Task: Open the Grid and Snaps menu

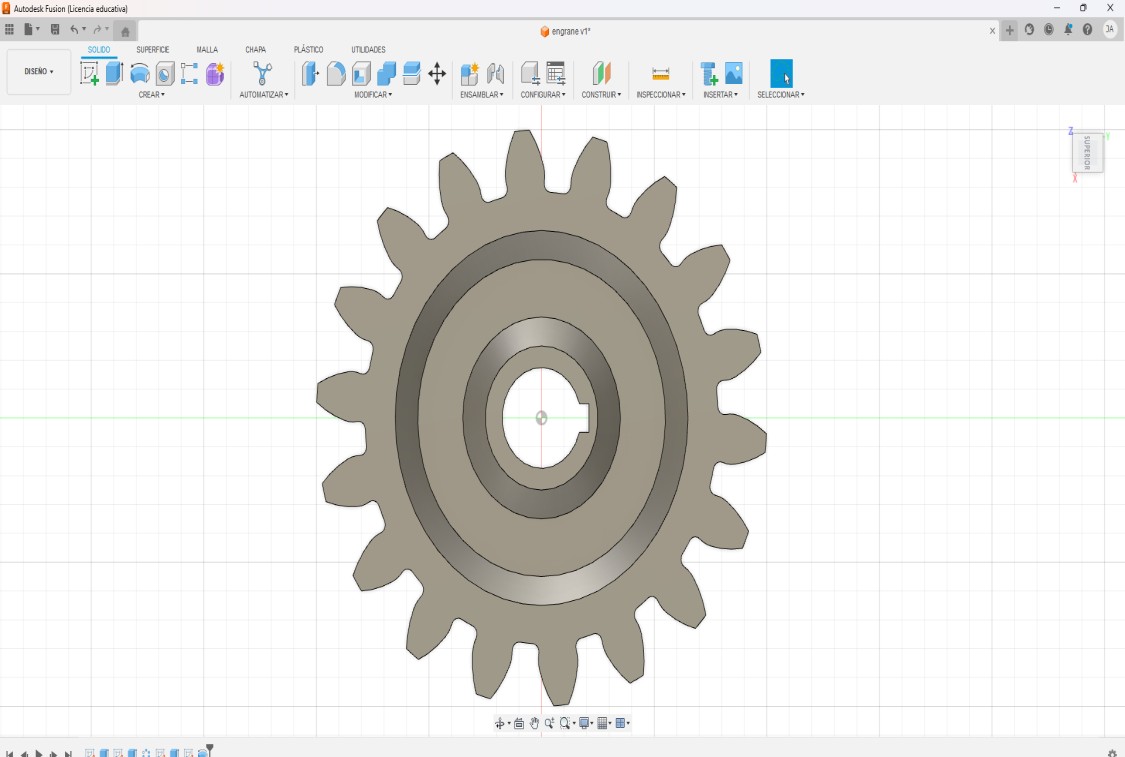Action: point(603,723)
